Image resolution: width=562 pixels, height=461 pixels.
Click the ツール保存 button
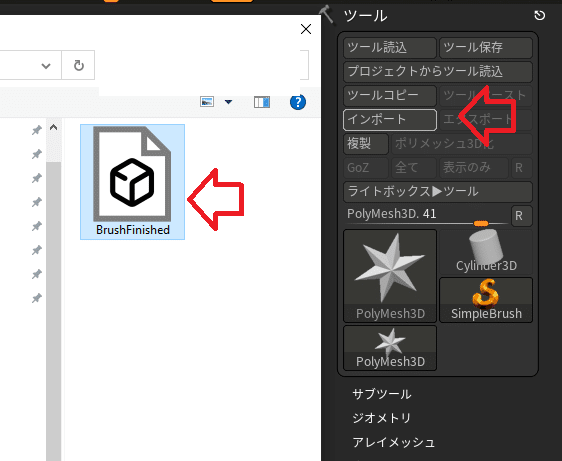pos(486,48)
